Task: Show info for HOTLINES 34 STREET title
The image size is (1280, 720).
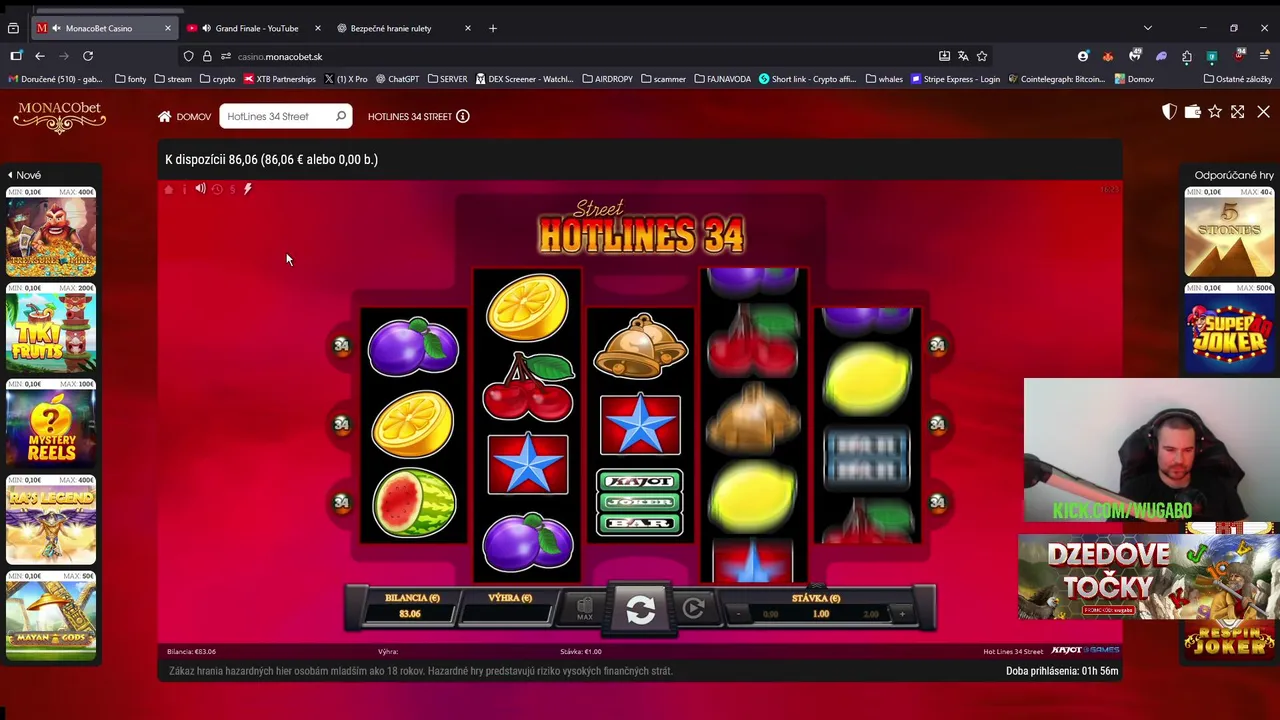Action: 463,116
